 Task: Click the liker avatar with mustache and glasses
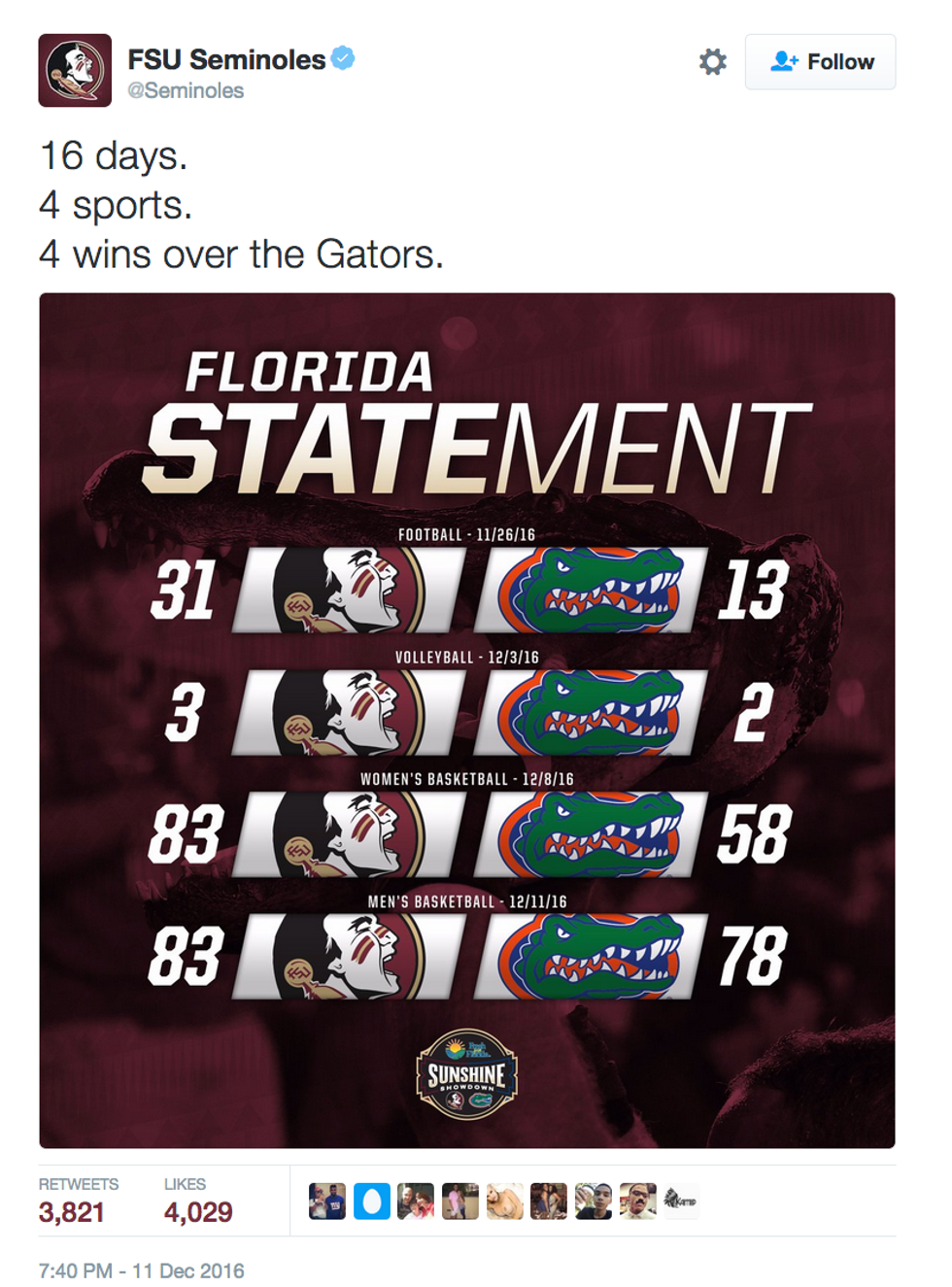637,1202
